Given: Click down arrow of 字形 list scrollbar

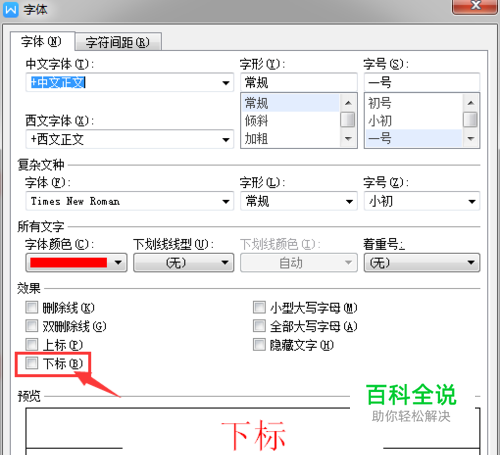Looking at the screenshot, I should (348, 139).
